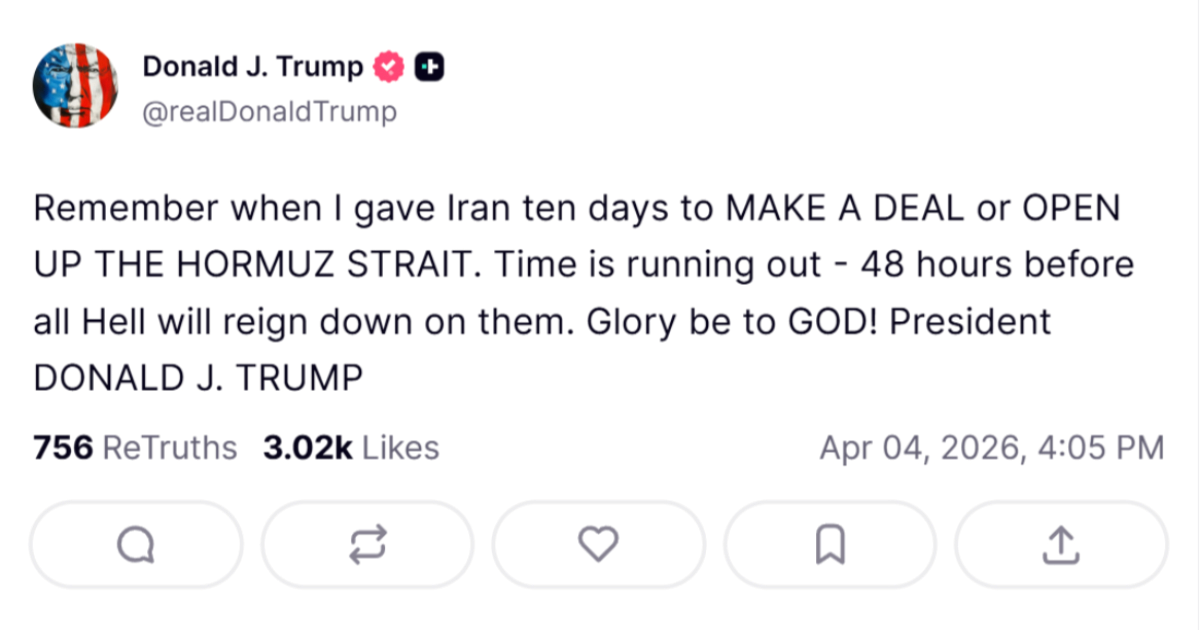Share the Truth with the rightmost pill
This screenshot has width=1200, height=630.
point(1060,544)
